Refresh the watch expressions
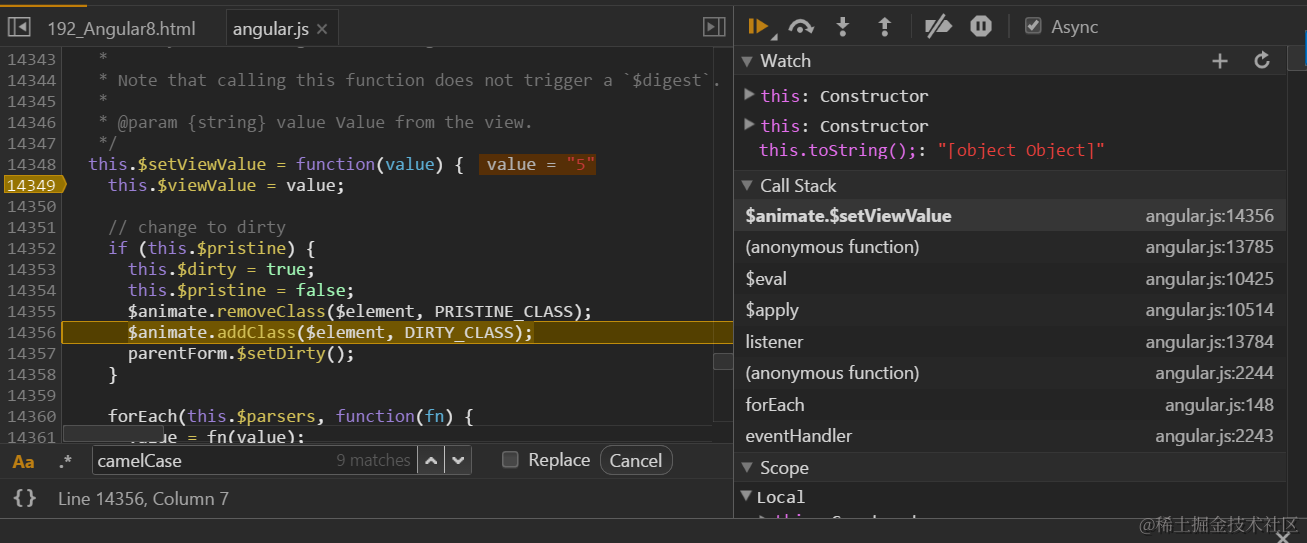 (1262, 61)
